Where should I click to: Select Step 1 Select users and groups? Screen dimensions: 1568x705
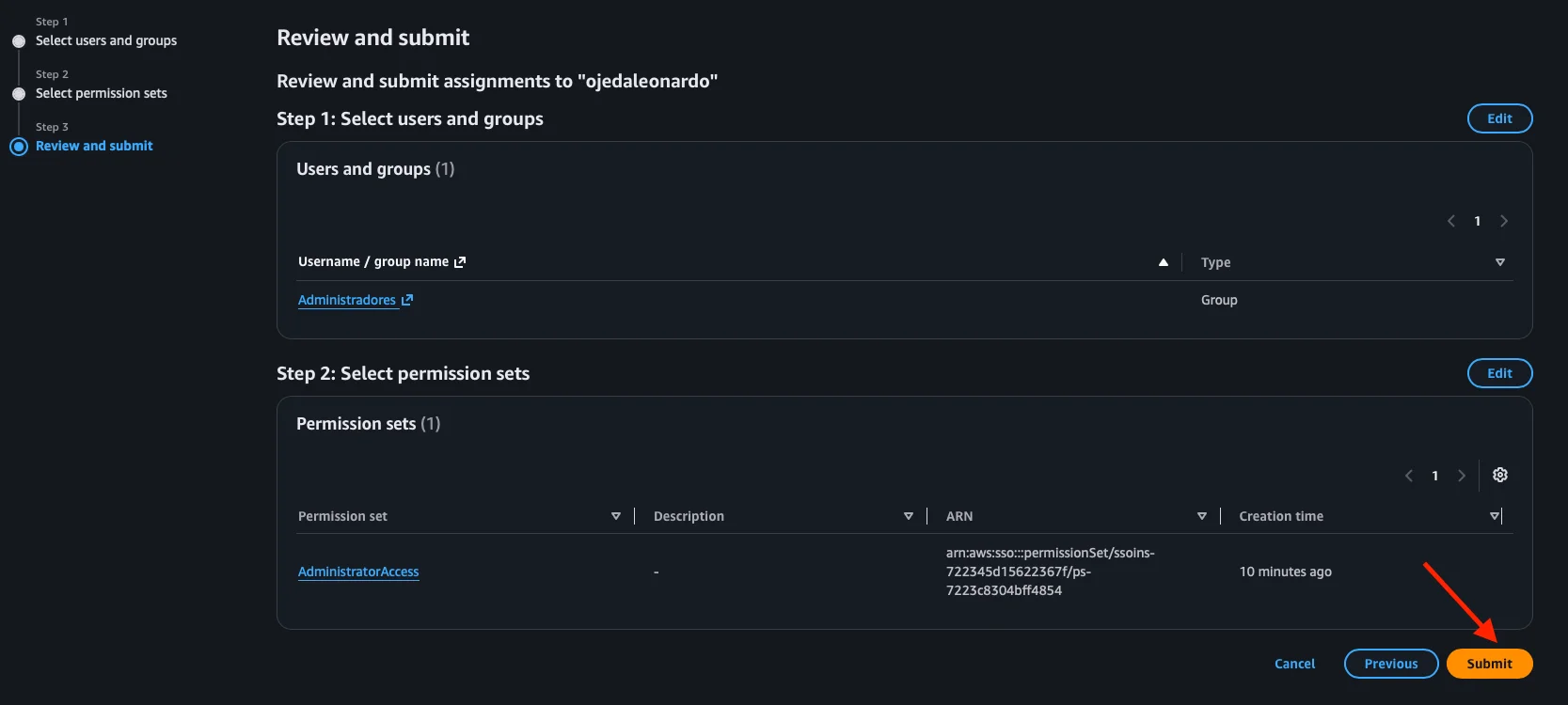coord(106,40)
